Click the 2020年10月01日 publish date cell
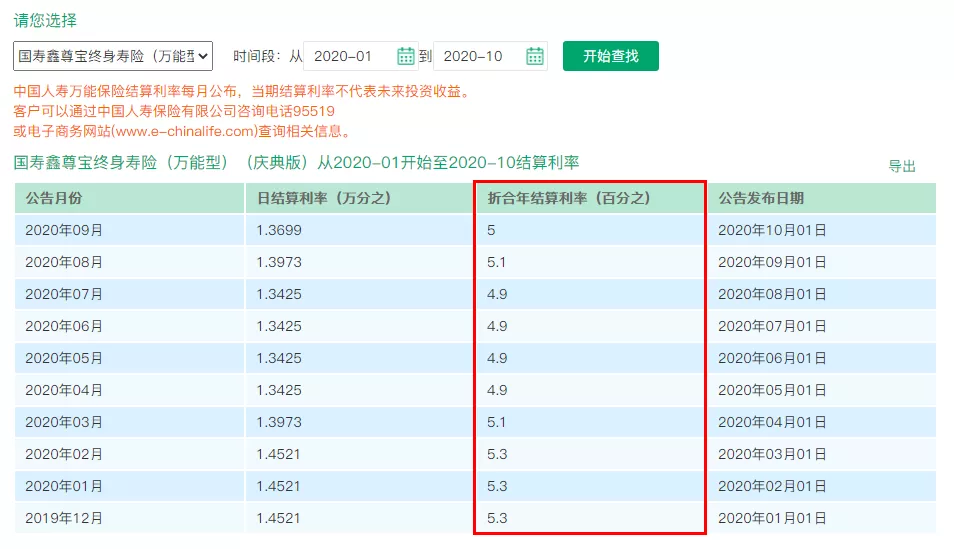The image size is (954, 549). click(x=821, y=230)
